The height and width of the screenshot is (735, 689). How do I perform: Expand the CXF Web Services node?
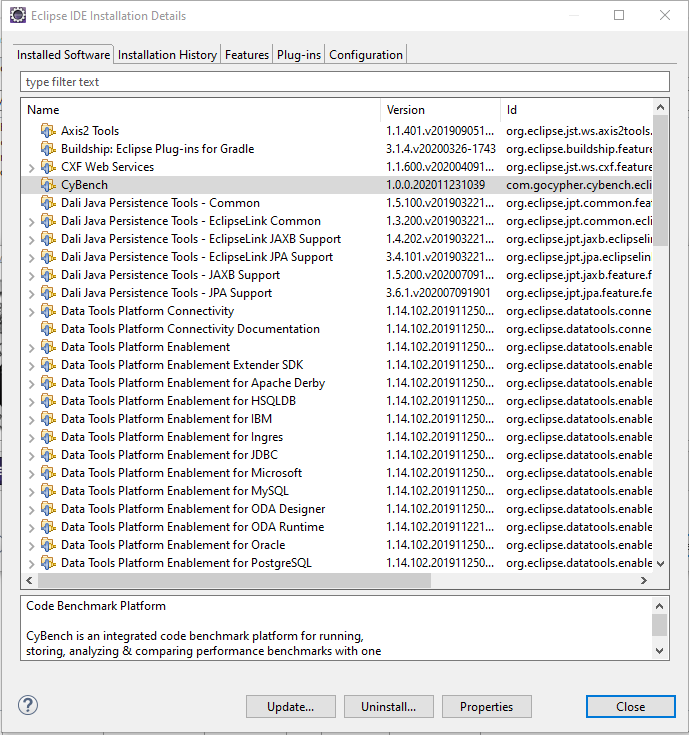[31, 168]
